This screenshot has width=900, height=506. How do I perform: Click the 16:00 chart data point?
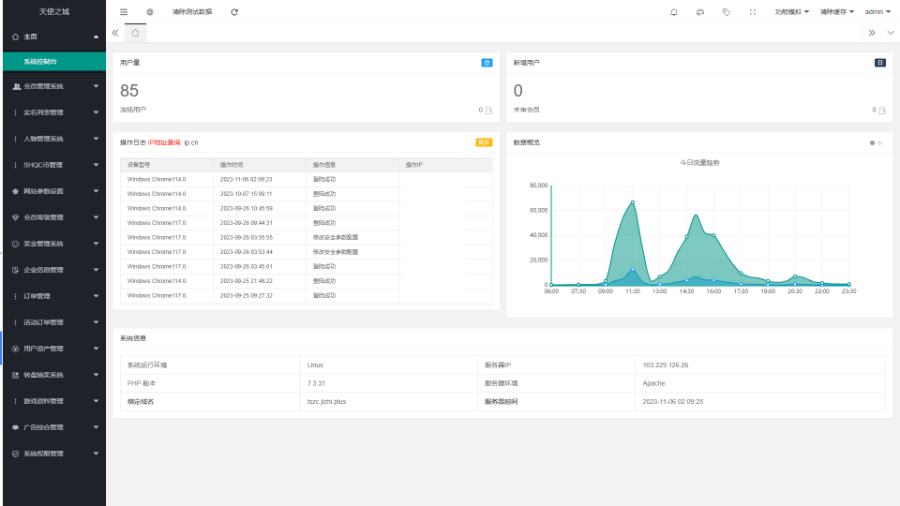[x=714, y=236]
